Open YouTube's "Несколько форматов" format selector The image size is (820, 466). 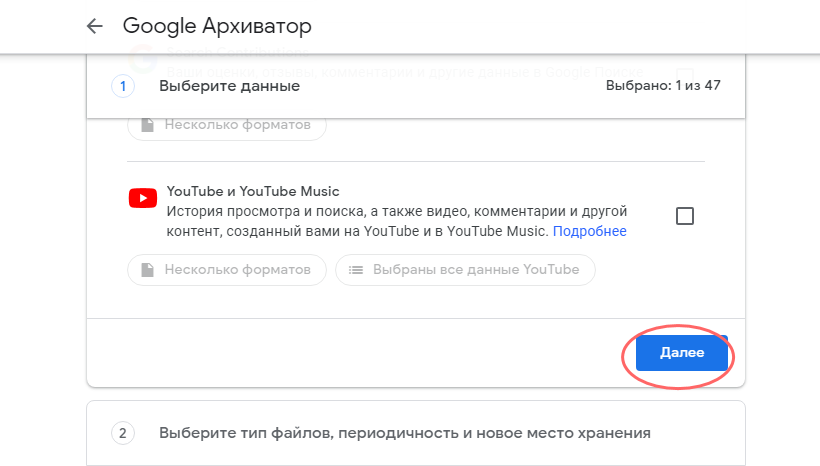(227, 270)
